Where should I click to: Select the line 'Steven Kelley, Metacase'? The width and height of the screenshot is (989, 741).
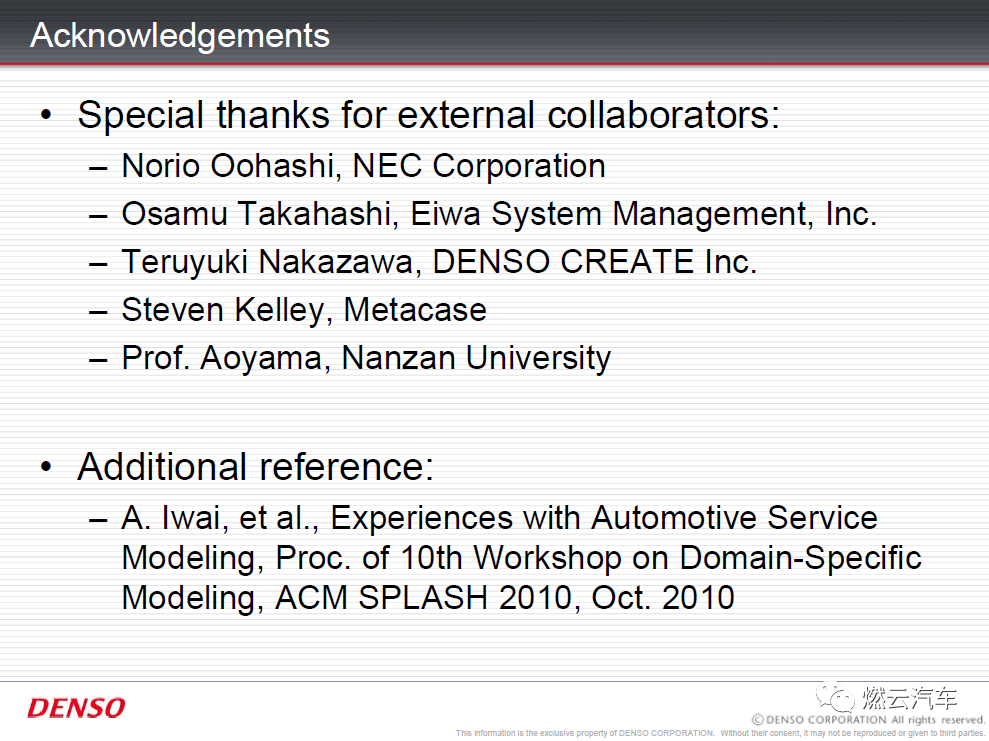pos(304,310)
